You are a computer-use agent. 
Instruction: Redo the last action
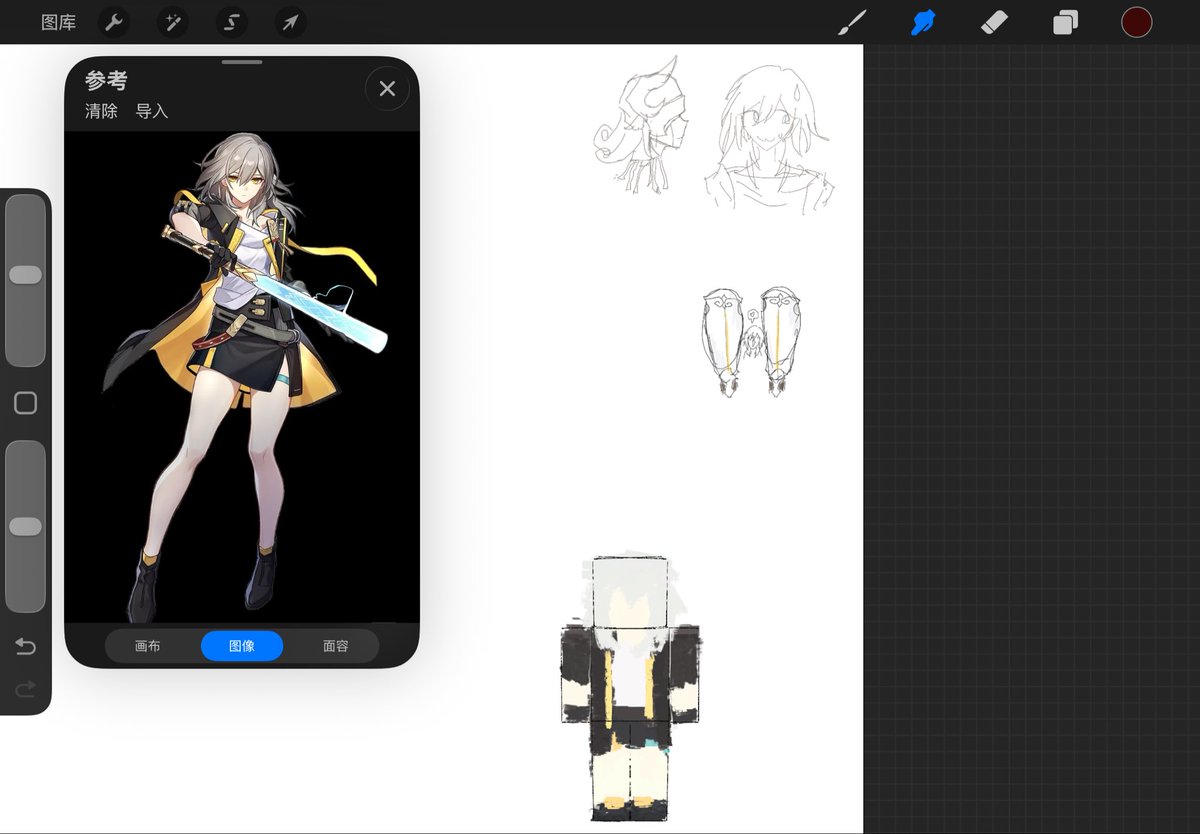coord(25,689)
